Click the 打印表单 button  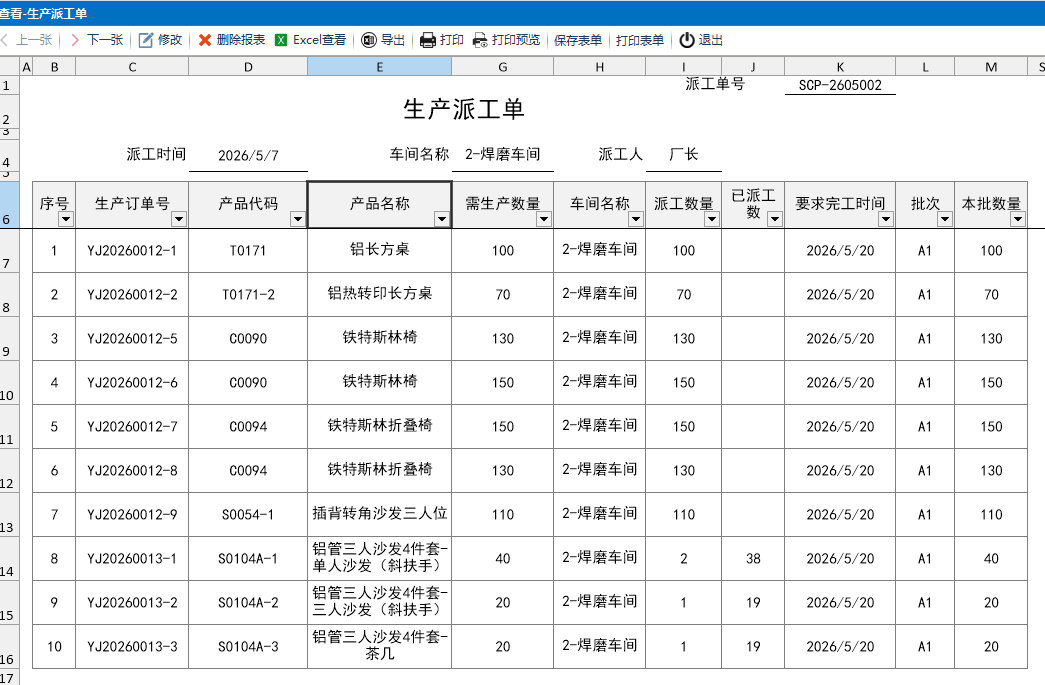640,40
